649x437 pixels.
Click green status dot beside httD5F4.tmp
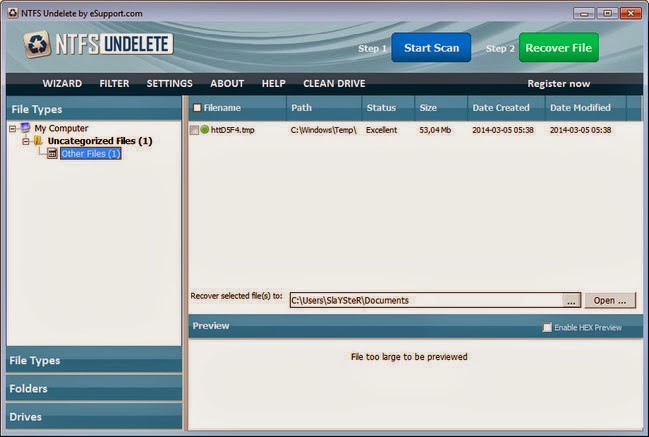pos(204,130)
